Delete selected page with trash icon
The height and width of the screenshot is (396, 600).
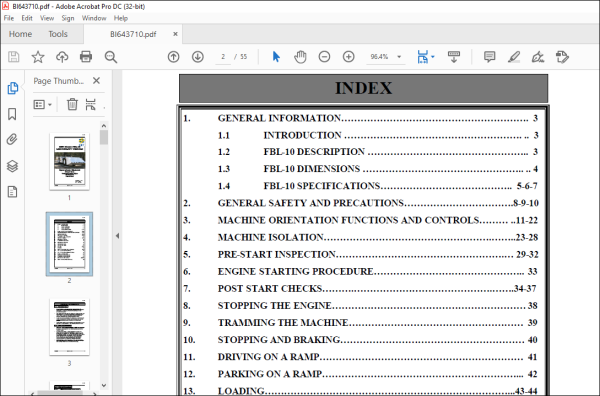click(72, 104)
